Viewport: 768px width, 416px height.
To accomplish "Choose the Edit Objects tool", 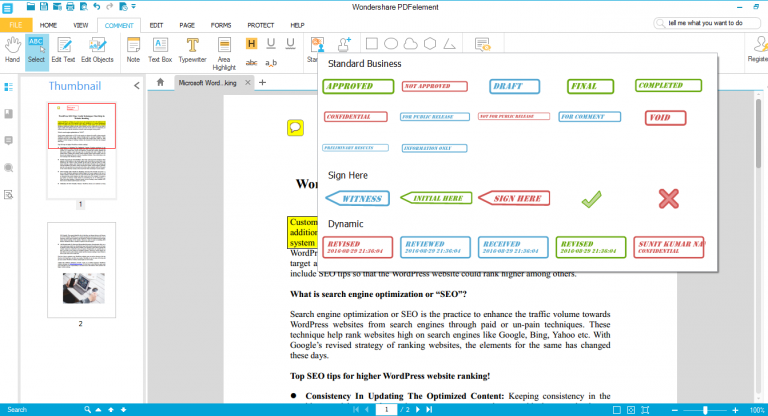I will 97,49.
